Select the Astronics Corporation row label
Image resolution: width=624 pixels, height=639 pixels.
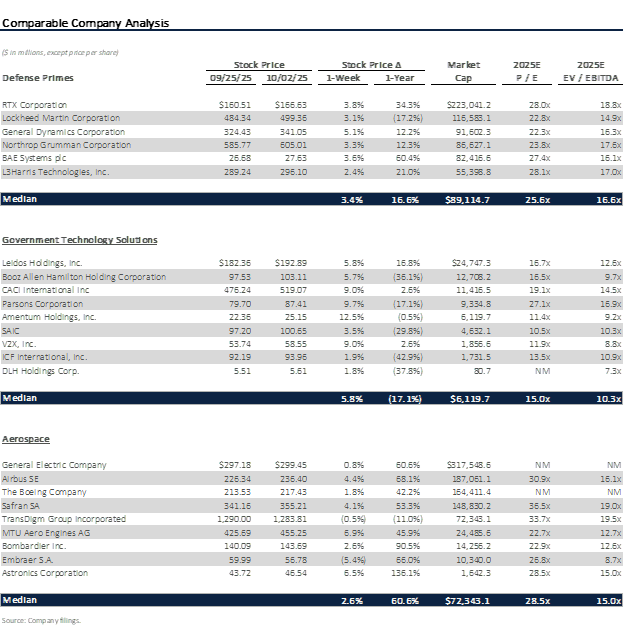click(46, 573)
